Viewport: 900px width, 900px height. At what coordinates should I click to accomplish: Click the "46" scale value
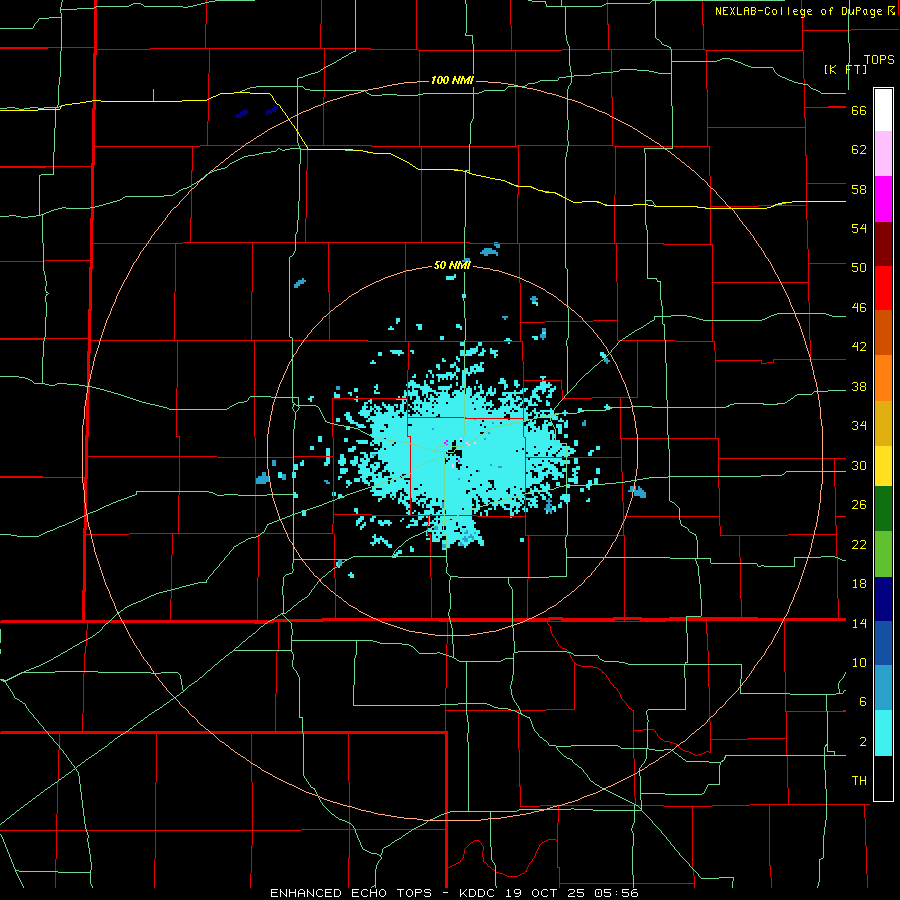coord(859,308)
